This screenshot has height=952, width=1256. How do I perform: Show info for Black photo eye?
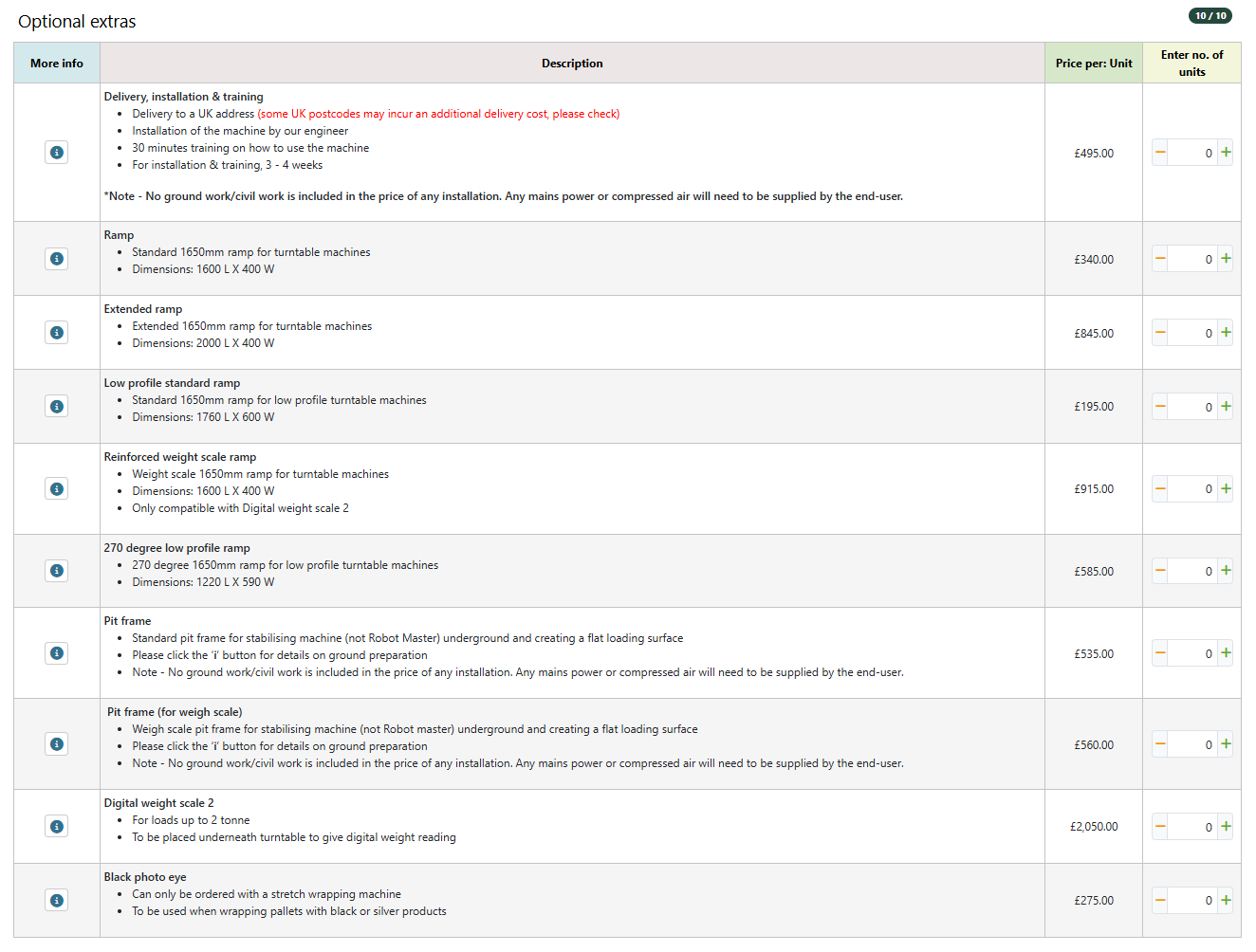pyautogui.click(x=57, y=901)
